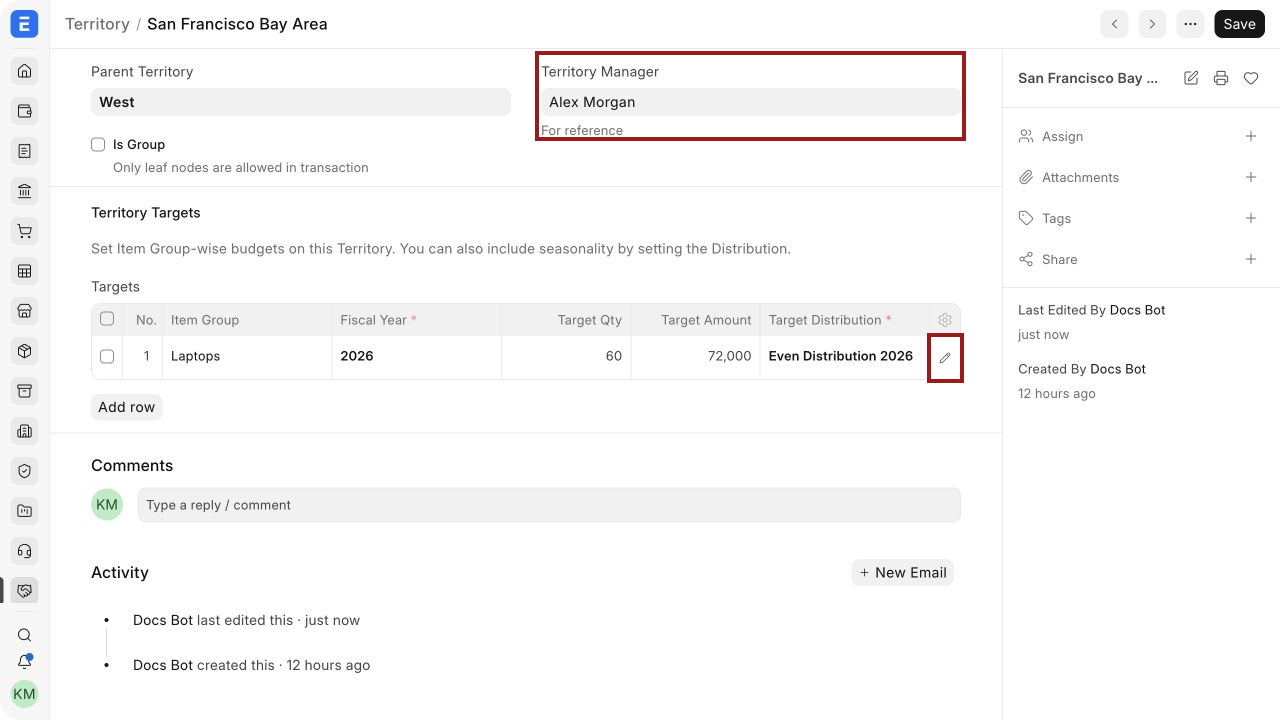
Task: Open Territory Manager field Alex Morgan
Action: click(x=751, y=102)
